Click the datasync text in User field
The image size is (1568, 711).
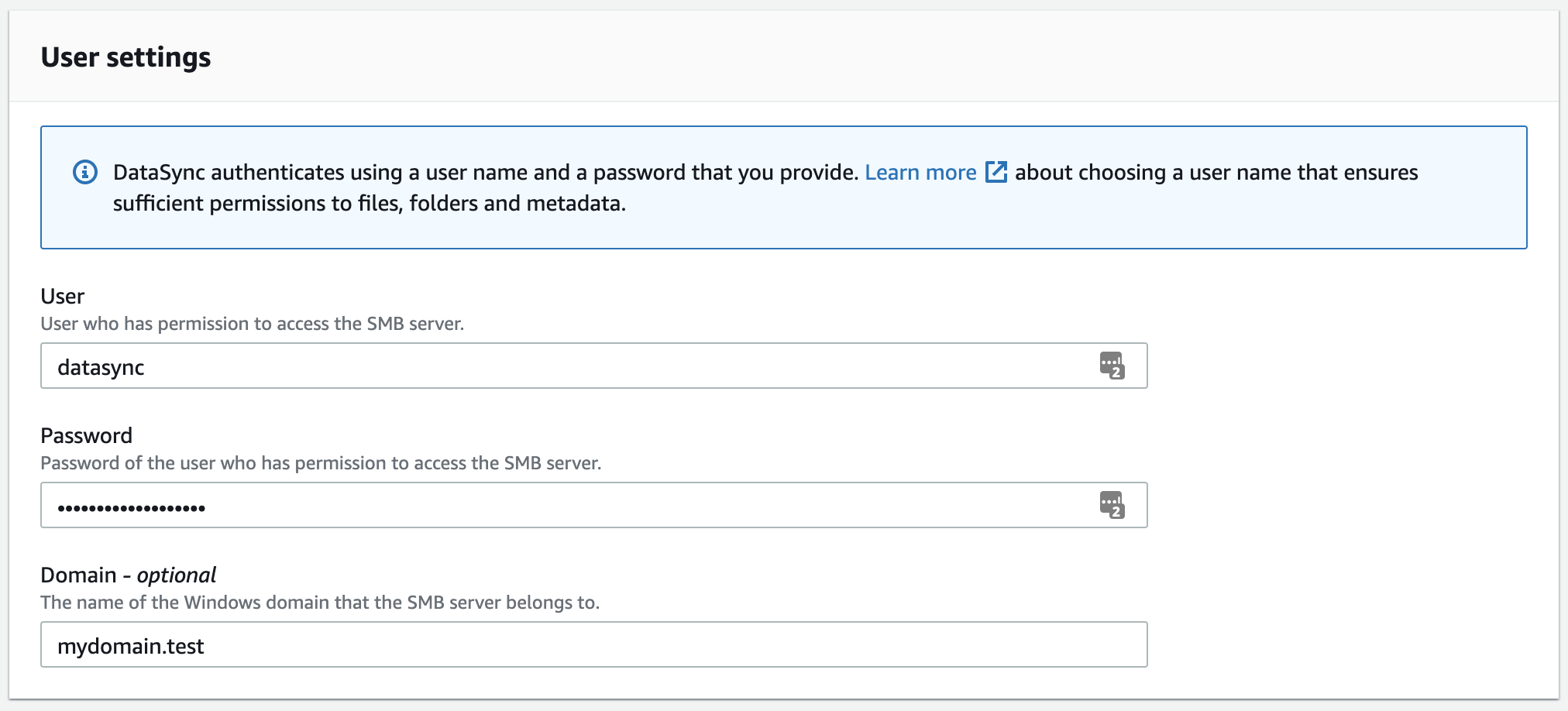tap(101, 368)
